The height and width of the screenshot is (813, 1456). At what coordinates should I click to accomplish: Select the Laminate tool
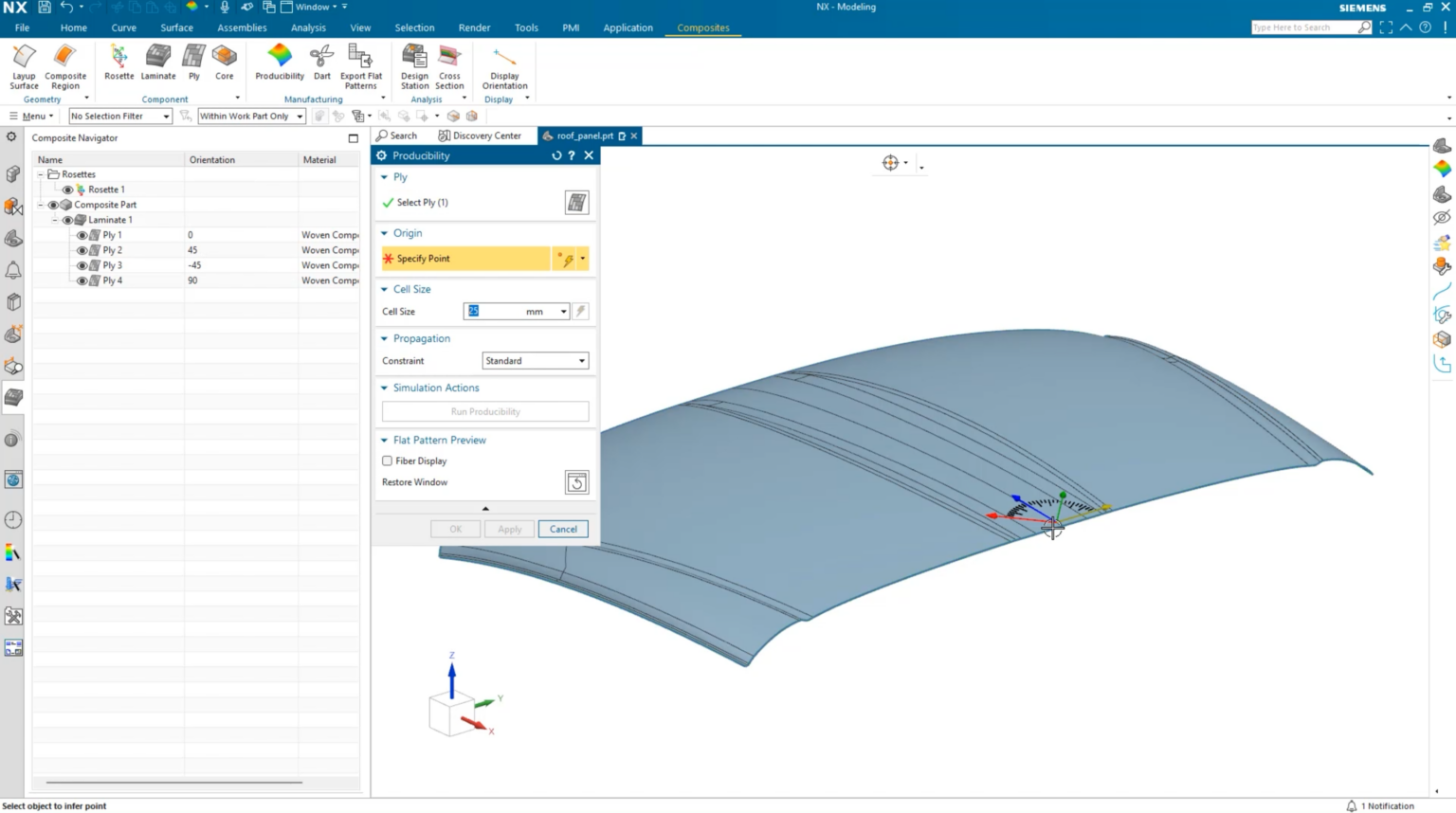pyautogui.click(x=157, y=64)
